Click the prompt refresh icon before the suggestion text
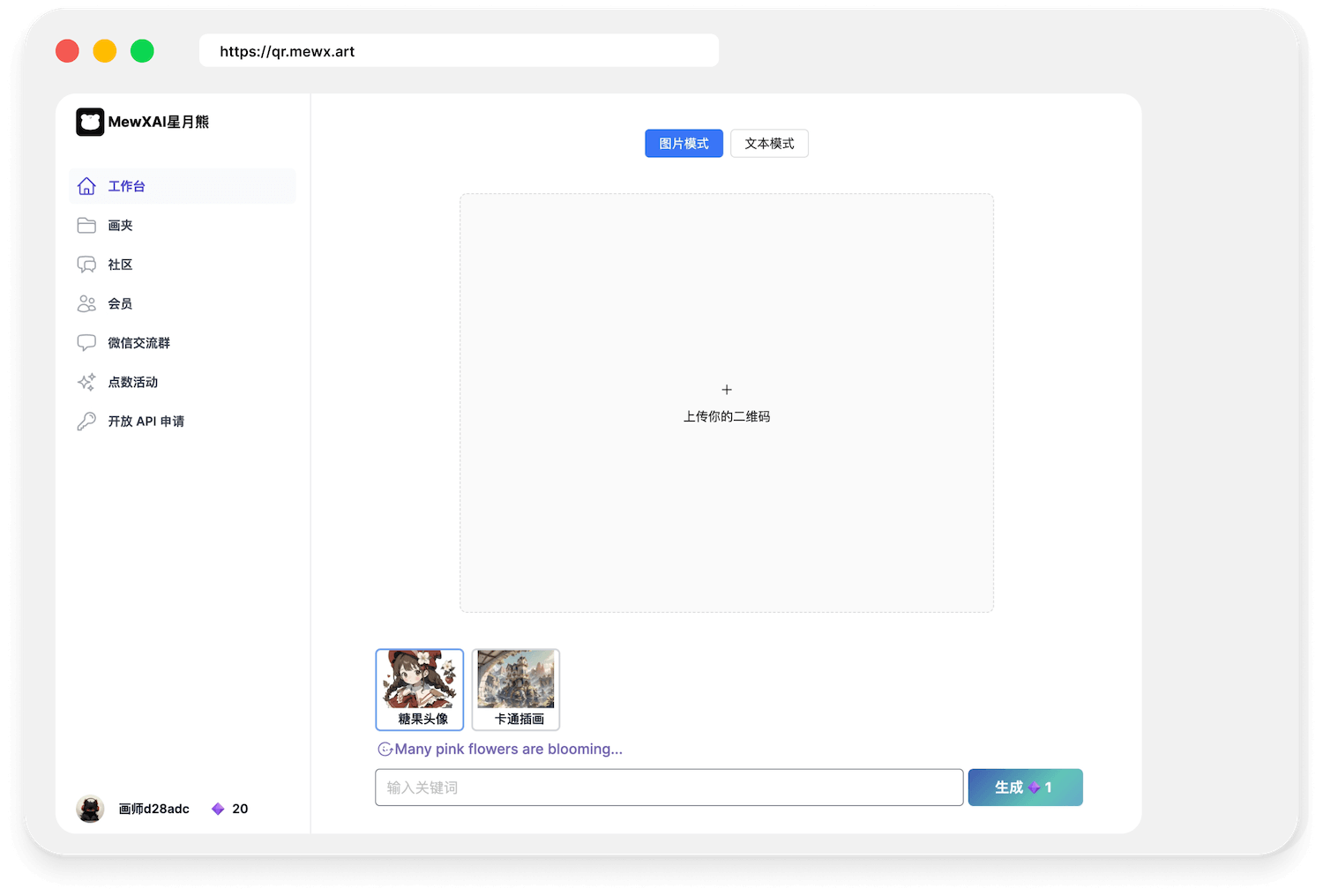1323x896 pixels. [x=385, y=749]
